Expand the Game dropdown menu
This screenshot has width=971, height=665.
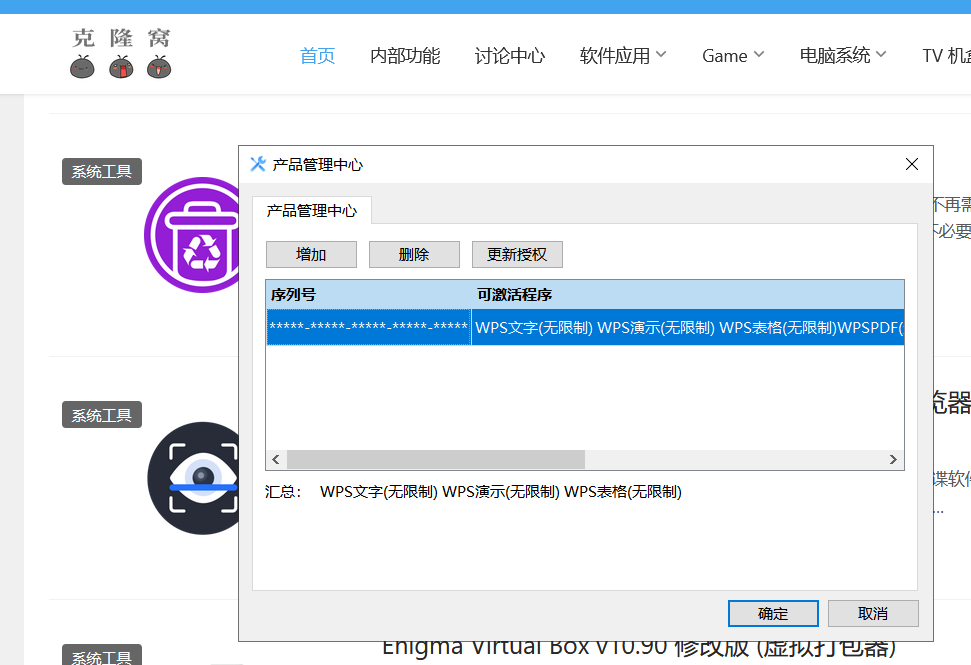[733, 56]
